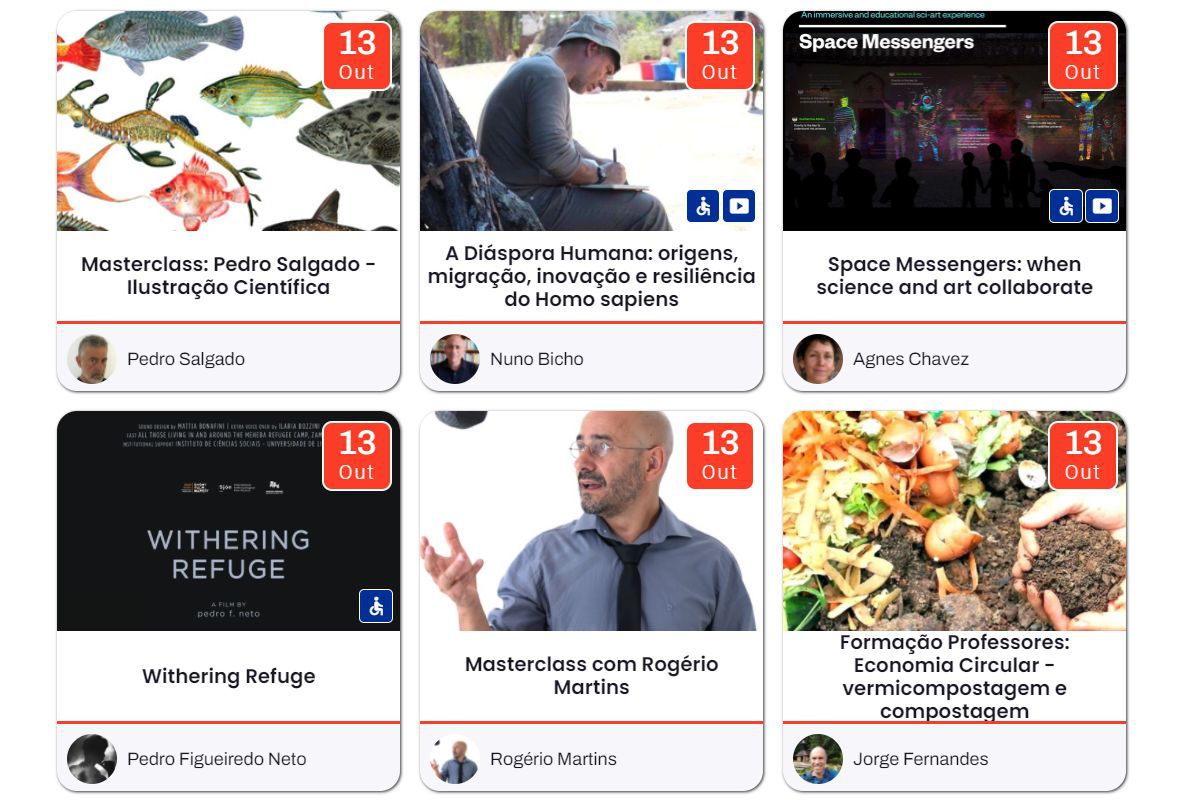Click Agnes Chavez's avatar photo
Screen dimensions: 1180x806
pos(817,359)
